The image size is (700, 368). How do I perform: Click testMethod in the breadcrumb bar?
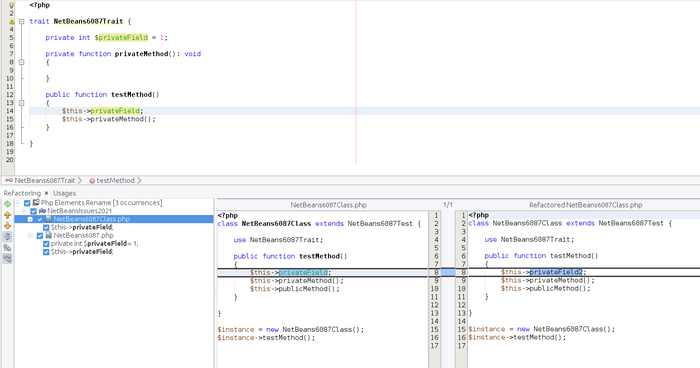[115, 180]
